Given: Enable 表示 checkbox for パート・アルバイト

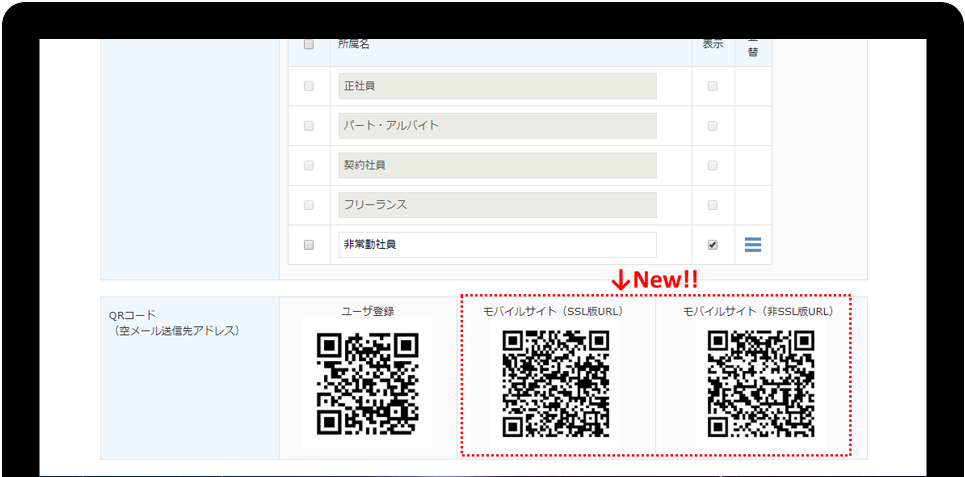Looking at the screenshot, I should [713, 126].
